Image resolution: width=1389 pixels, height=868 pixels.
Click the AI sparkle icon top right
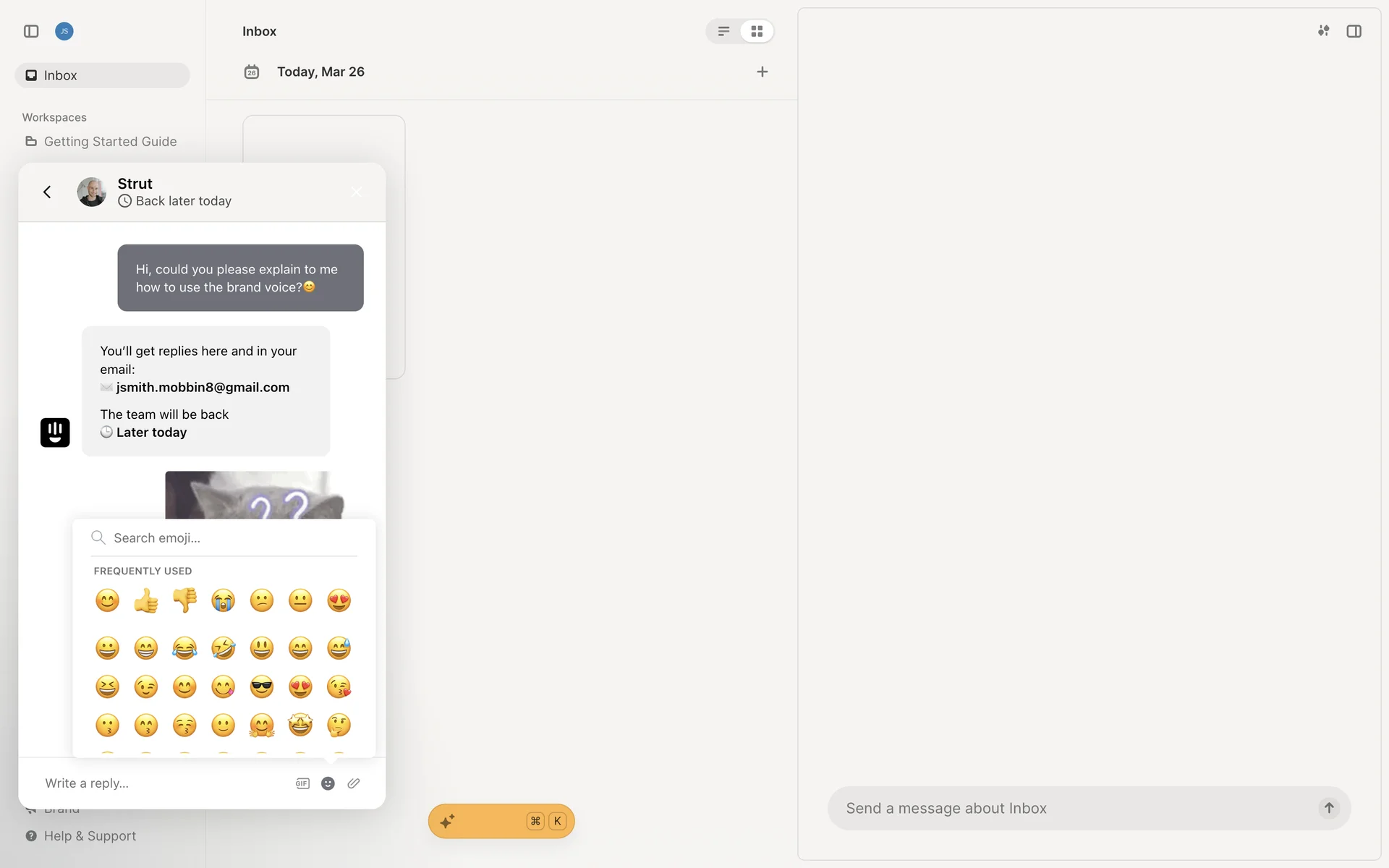click(x=1323, y=31)
